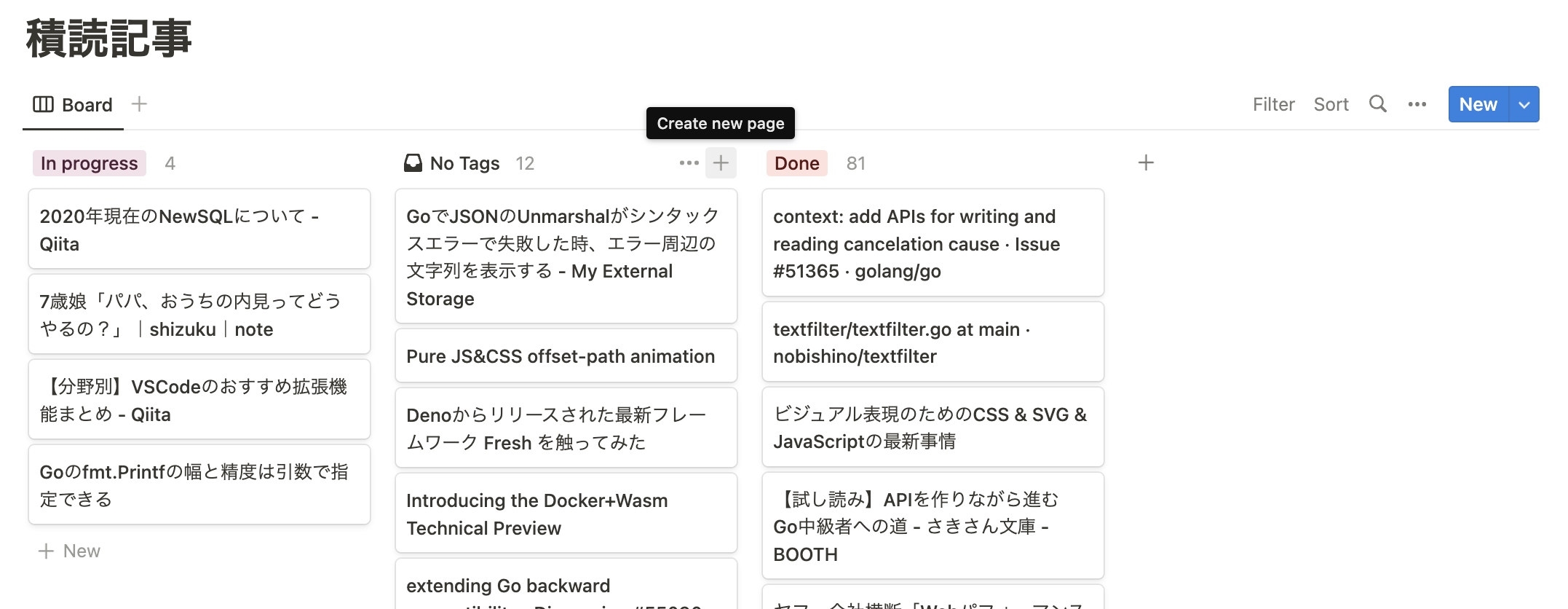
Task: Click the No Tags group label
Action: 464,163
